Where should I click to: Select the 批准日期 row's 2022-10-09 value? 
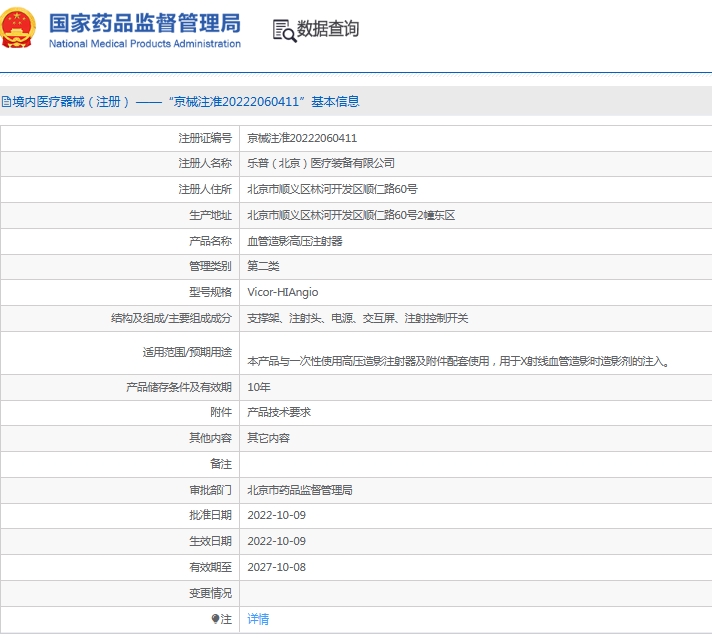pos(277,515)
